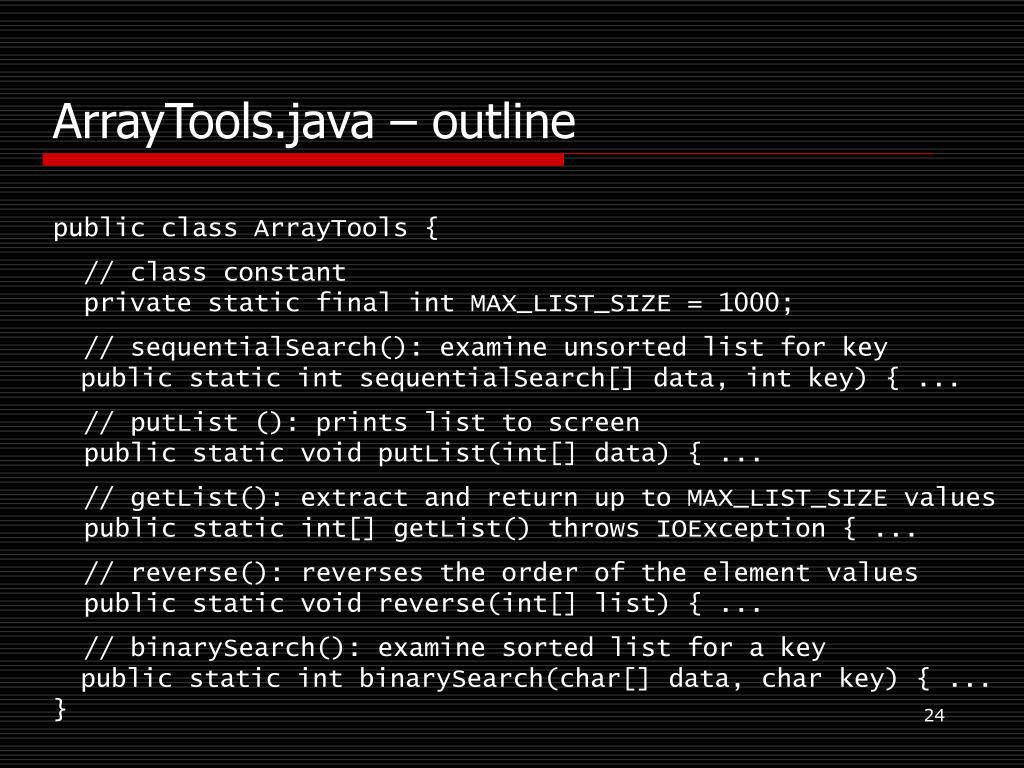Click the '// sequentialSearch(): examine unsorted list' comment
Viewport: 1024px width, 768px height.
pos(486,347)
